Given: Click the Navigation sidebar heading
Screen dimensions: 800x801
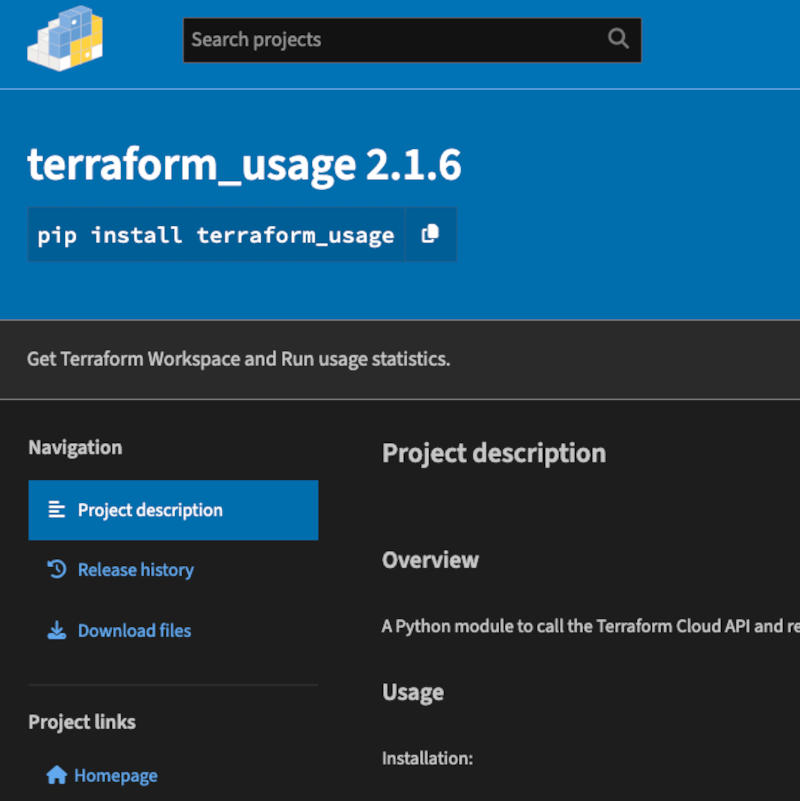Looking at the screenshot, I should [75, 447].
